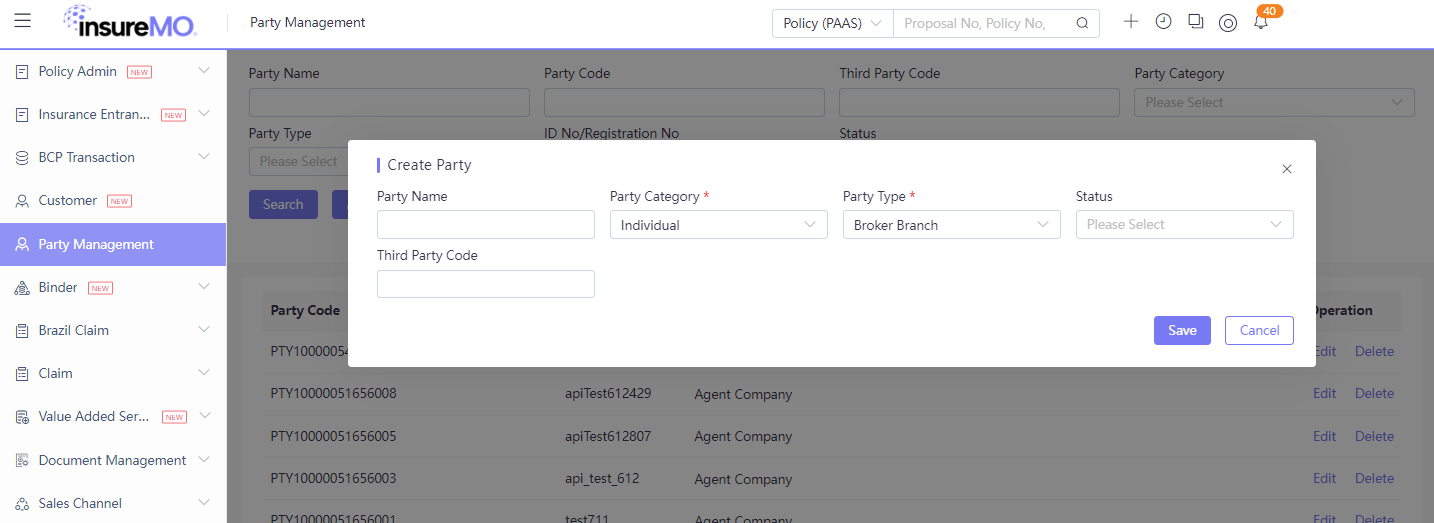The height and width of the screenshot is (523, 1434).
Task: Click the Binder sidebar icon
Action: [x=22, y=288]
